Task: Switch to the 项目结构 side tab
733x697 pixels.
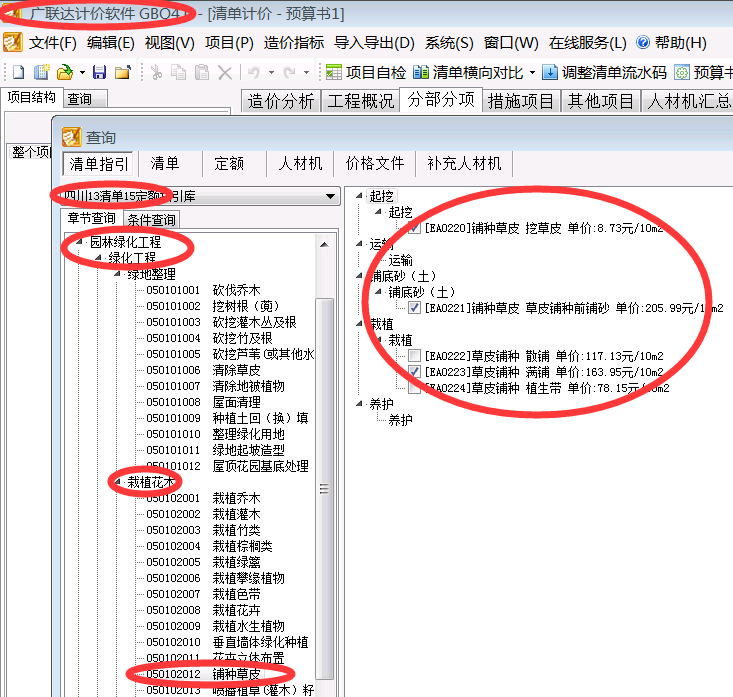Action: (x=31, y=97)
